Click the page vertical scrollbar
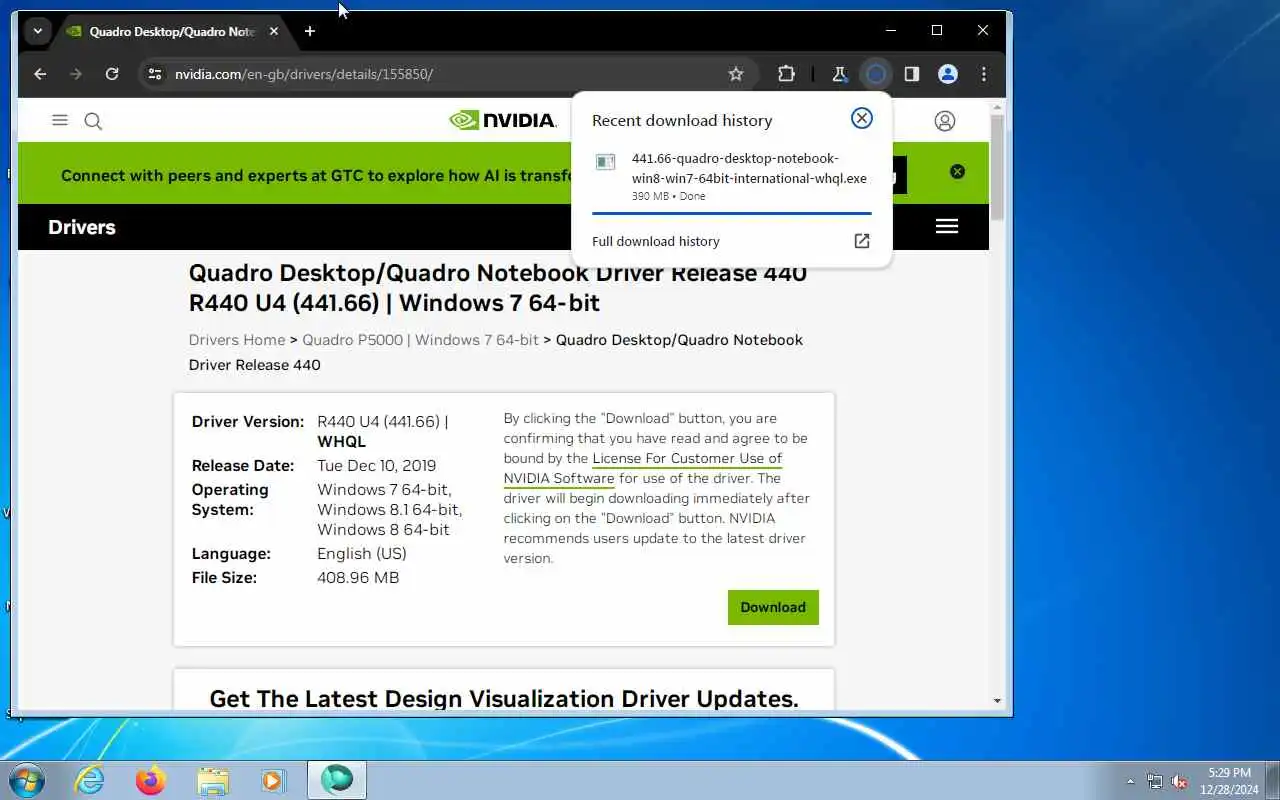Image resolution: width=1280 pixels, height=800 pixels. 996,168
